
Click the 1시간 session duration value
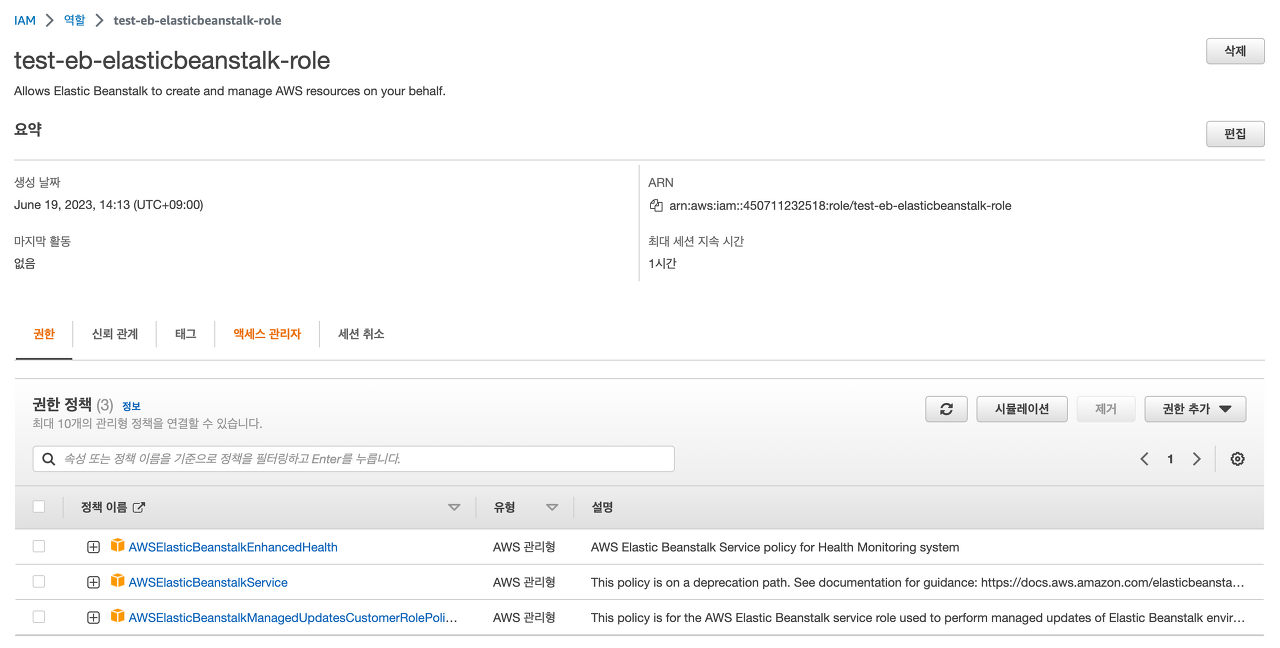tap(662, 264)
